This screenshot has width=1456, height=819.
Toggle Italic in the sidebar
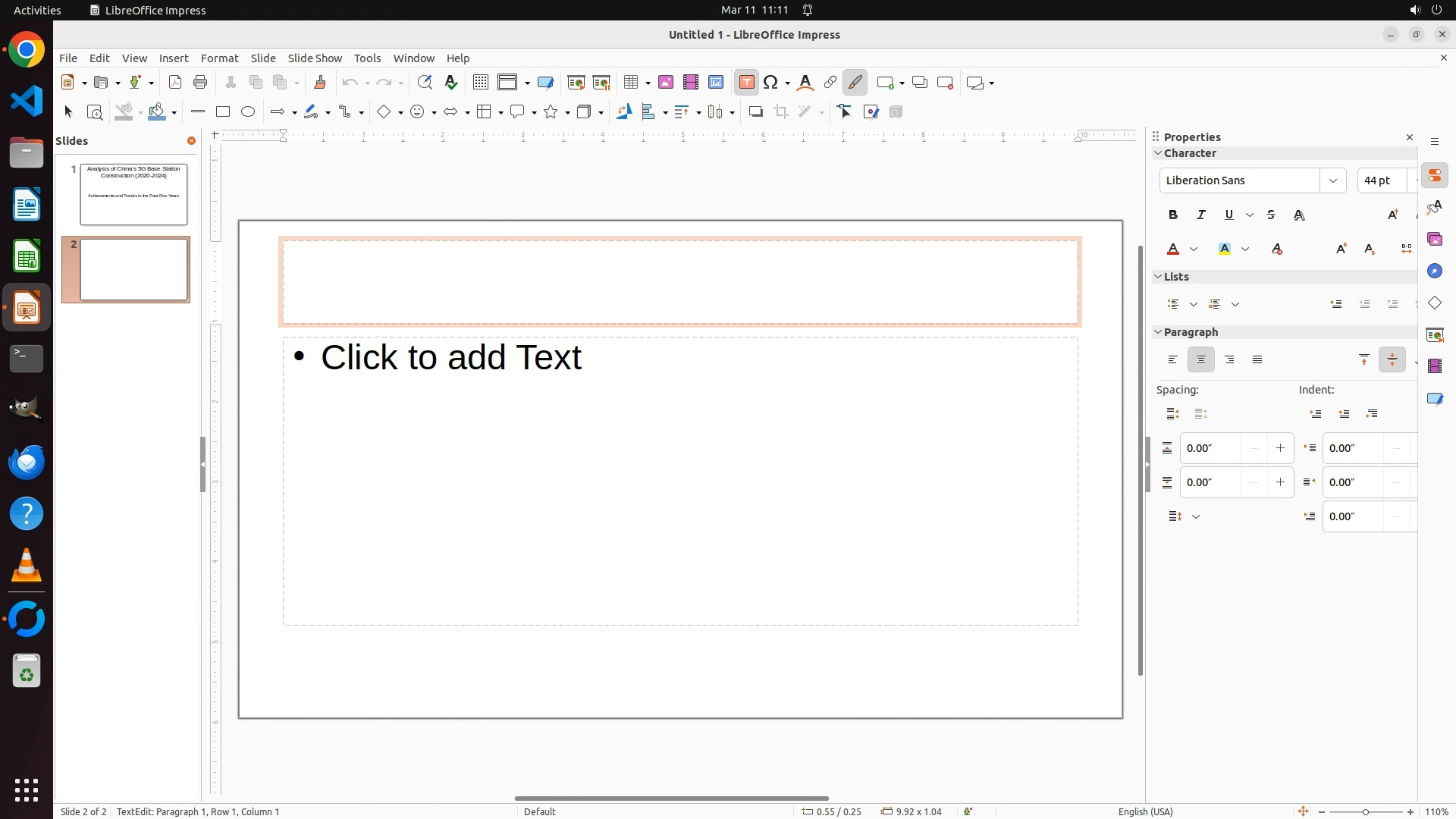1201,215
